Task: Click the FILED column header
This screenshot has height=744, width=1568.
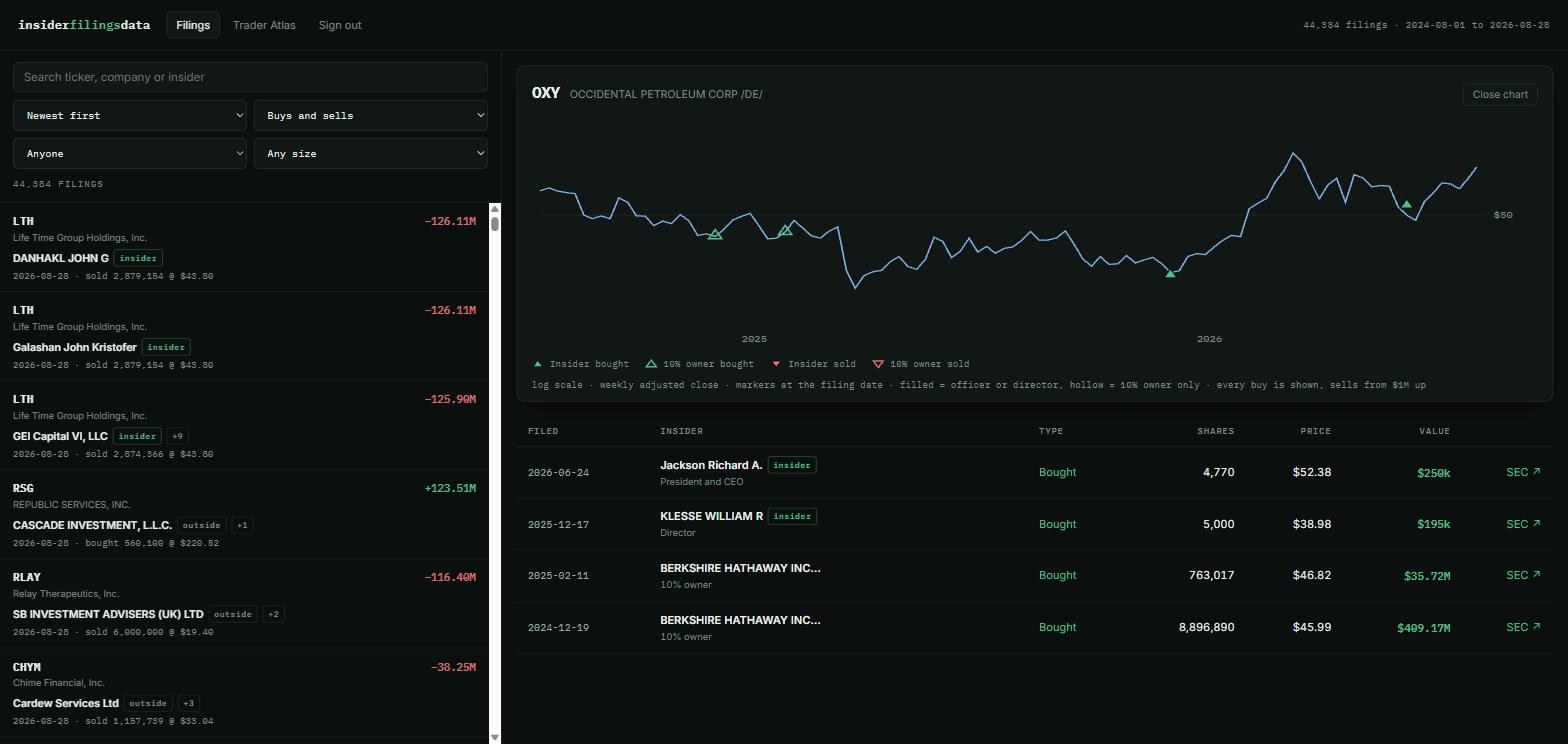Action: coord(543,431)
